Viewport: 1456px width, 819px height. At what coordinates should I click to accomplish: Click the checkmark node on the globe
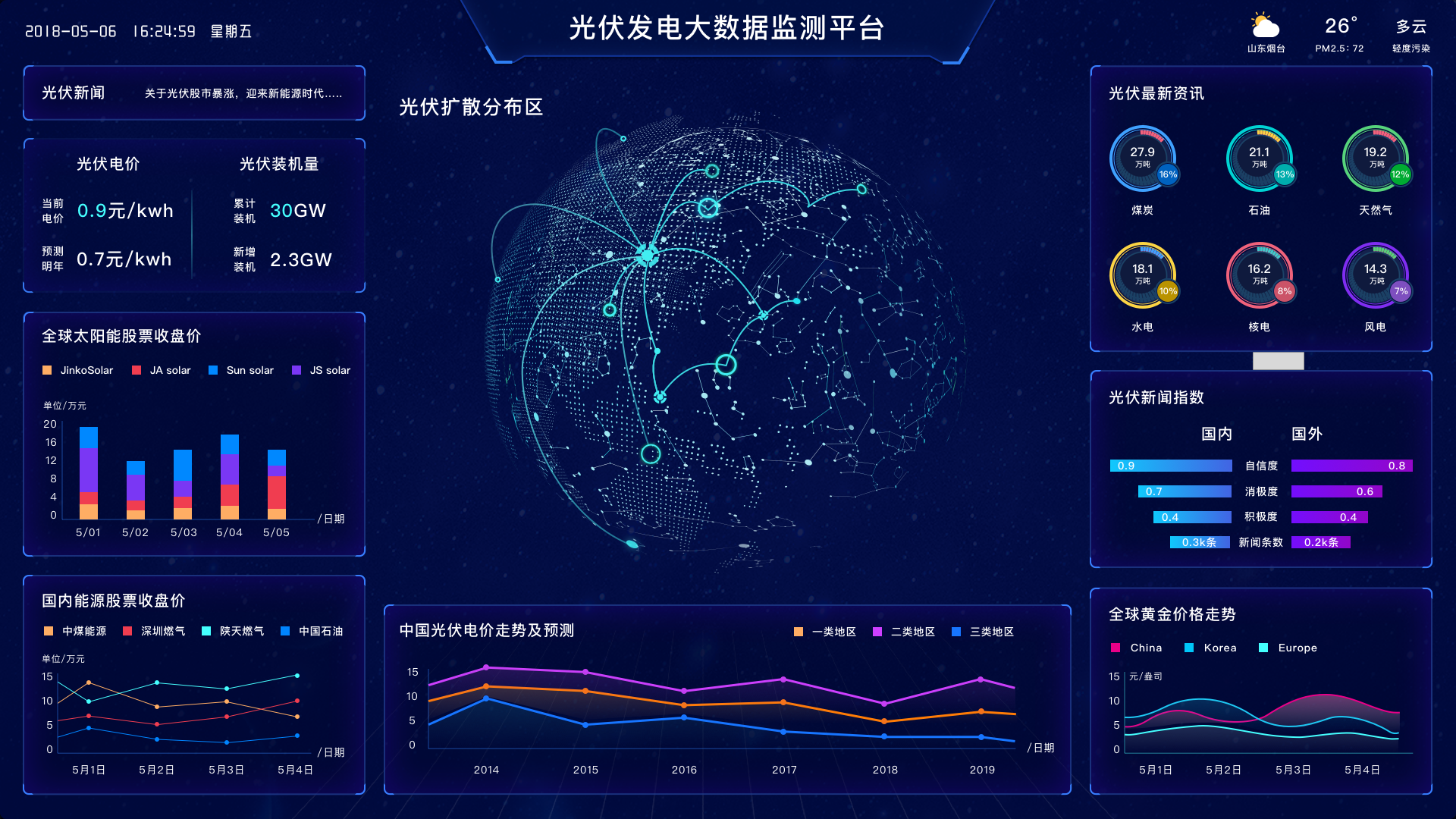pyautogui.click(x=708, y=207)
